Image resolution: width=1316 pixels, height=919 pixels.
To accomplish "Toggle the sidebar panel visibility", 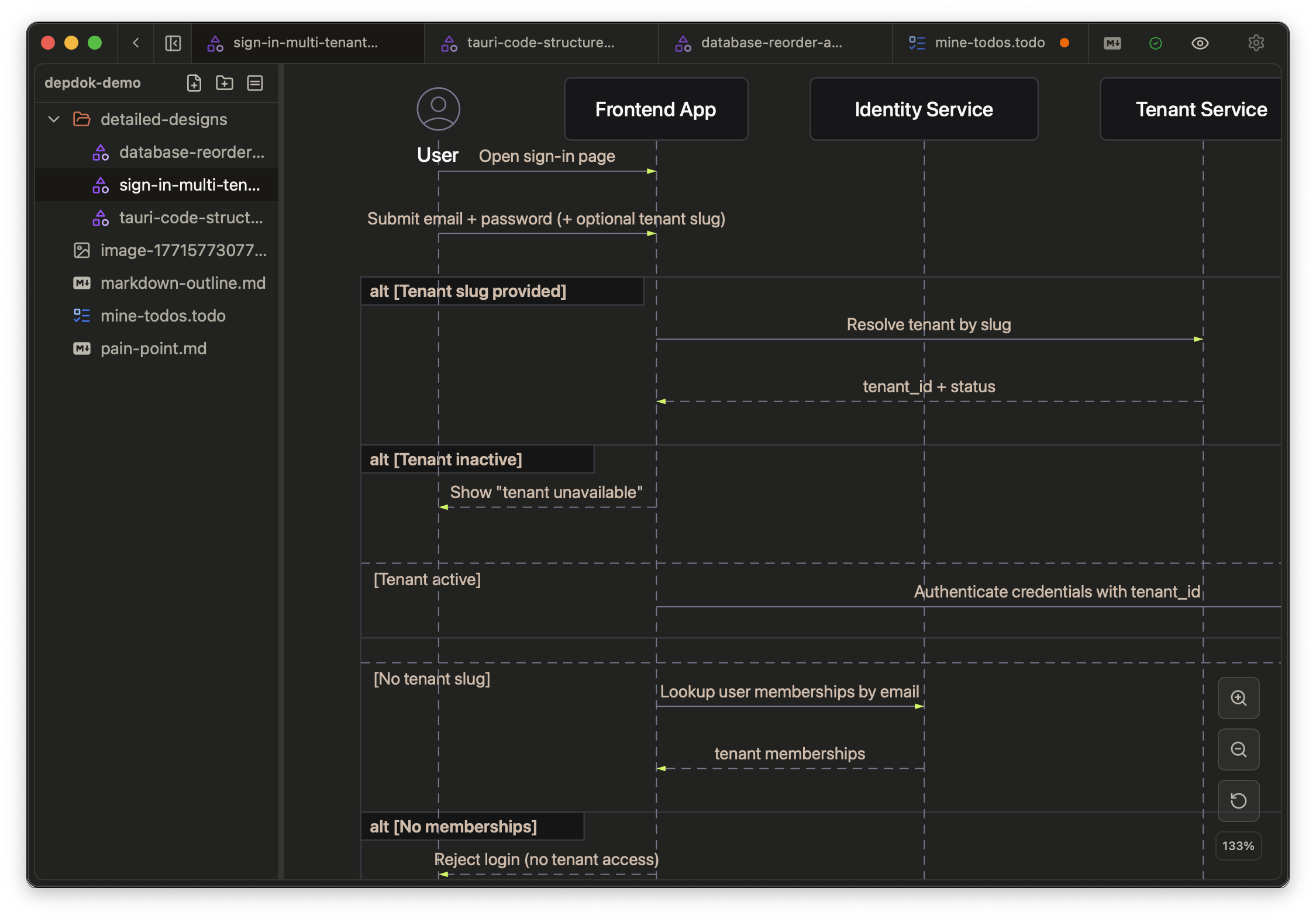I will (173, 43).
